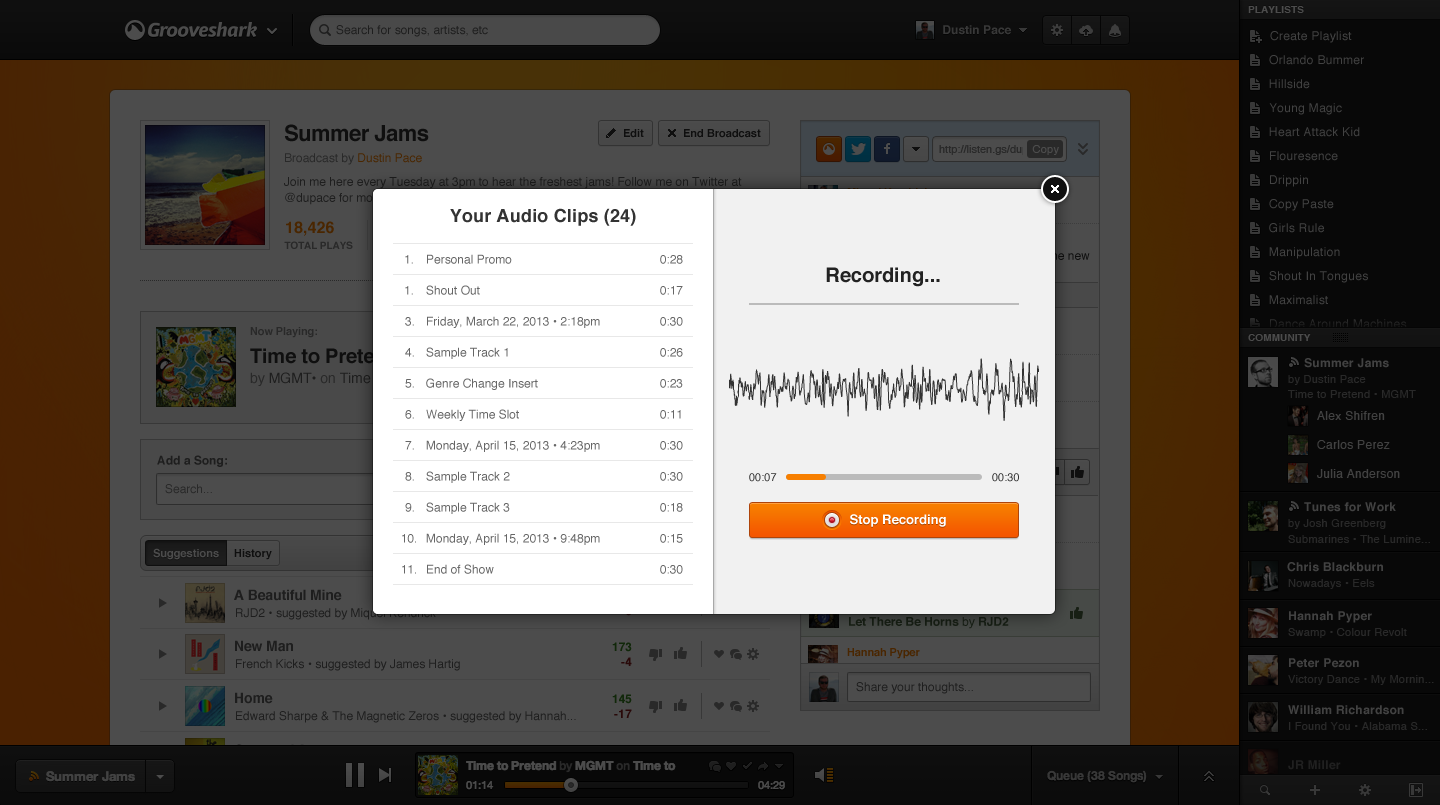The image size is (1440, 805).
Task: Open the notifications bell
Action: [x=1114, y=31]
